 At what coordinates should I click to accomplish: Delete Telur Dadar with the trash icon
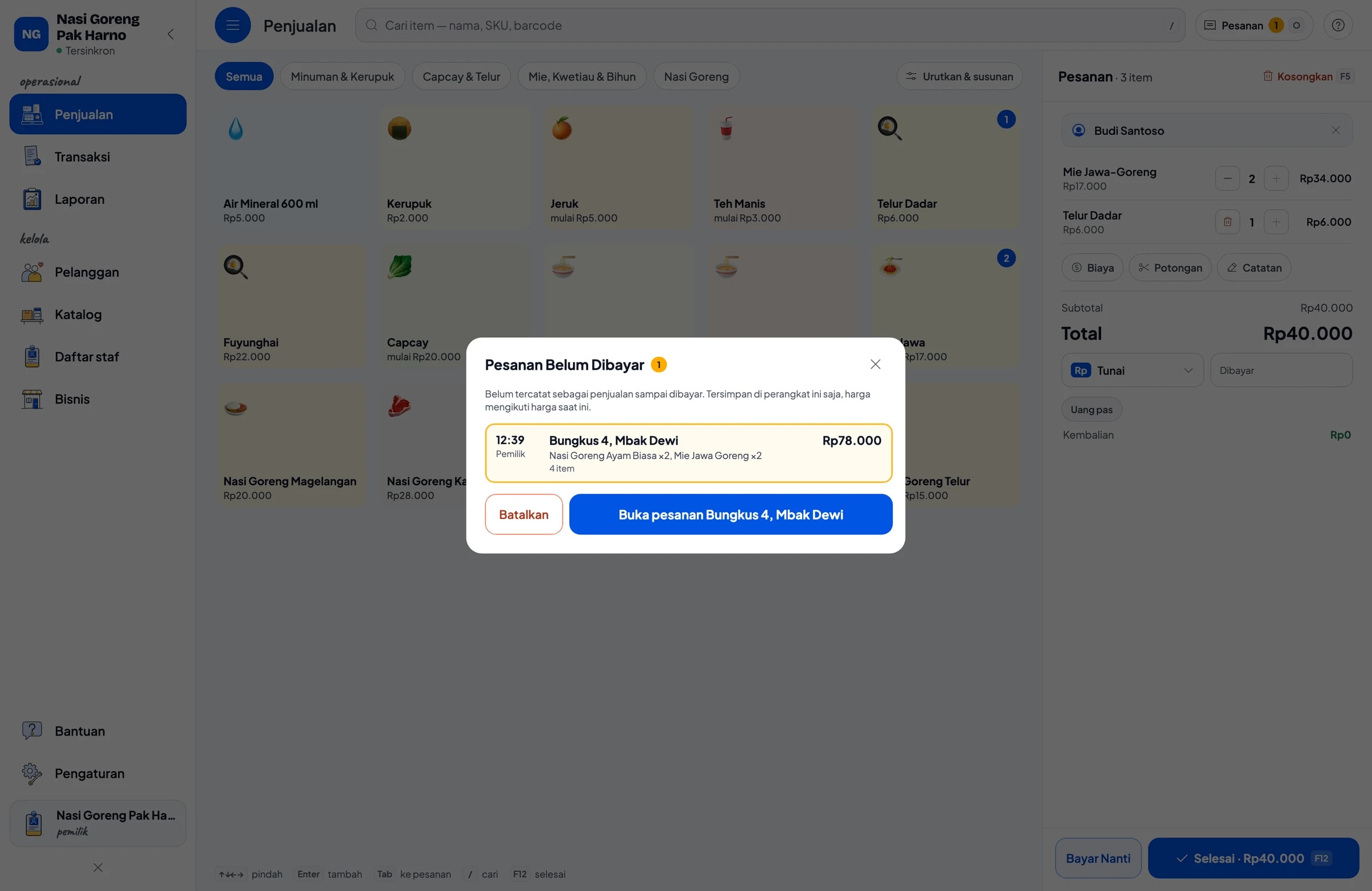(1227, 221)
